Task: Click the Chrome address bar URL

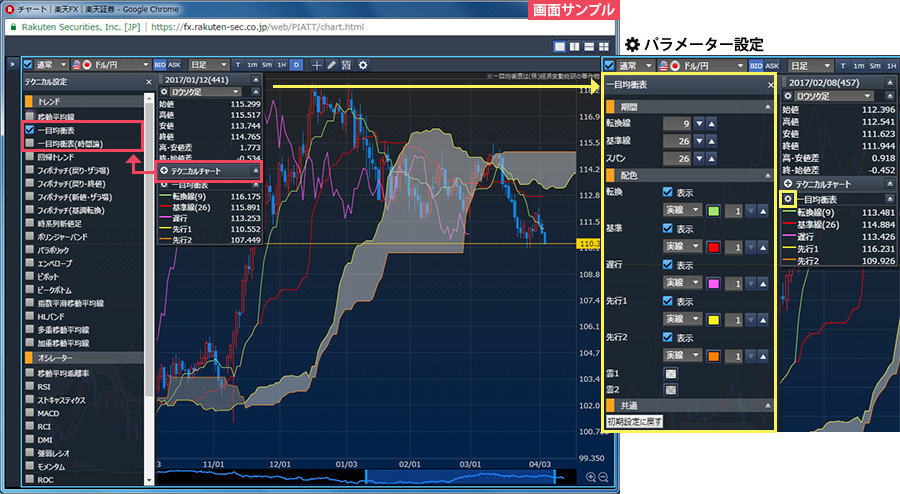Action: pos(257,27)
